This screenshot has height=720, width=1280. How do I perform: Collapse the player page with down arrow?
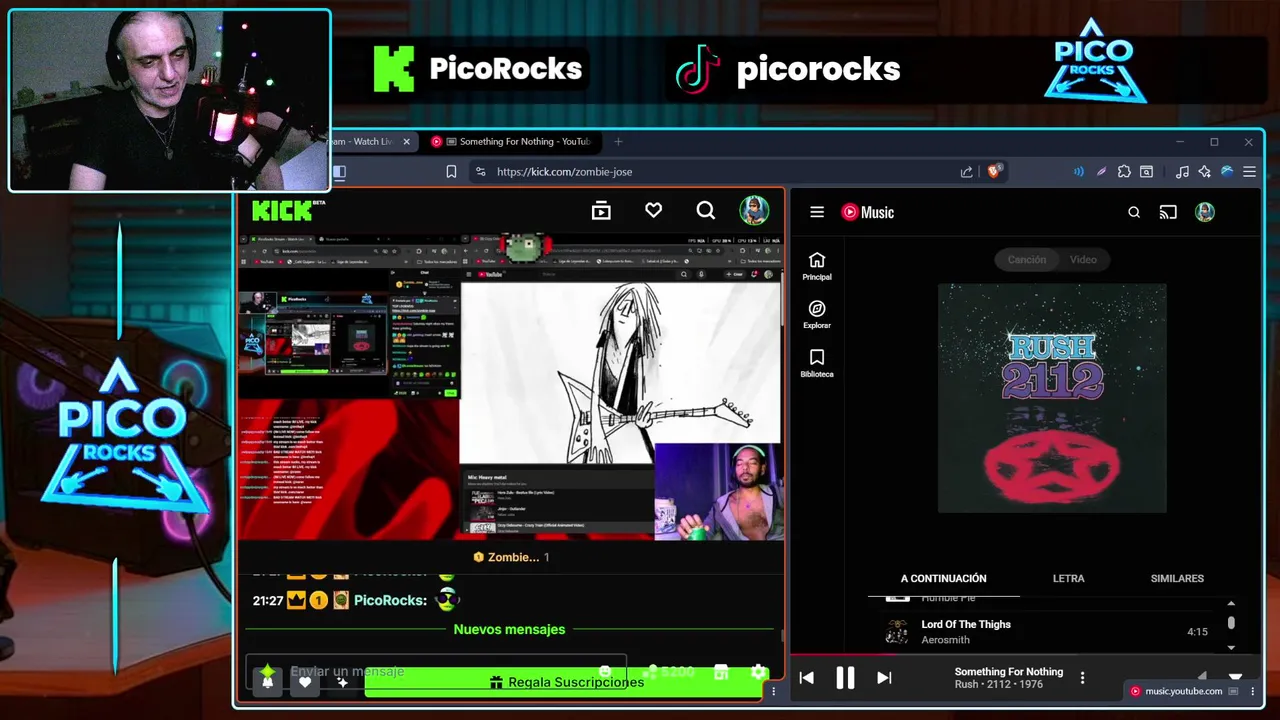(1235, 677)
